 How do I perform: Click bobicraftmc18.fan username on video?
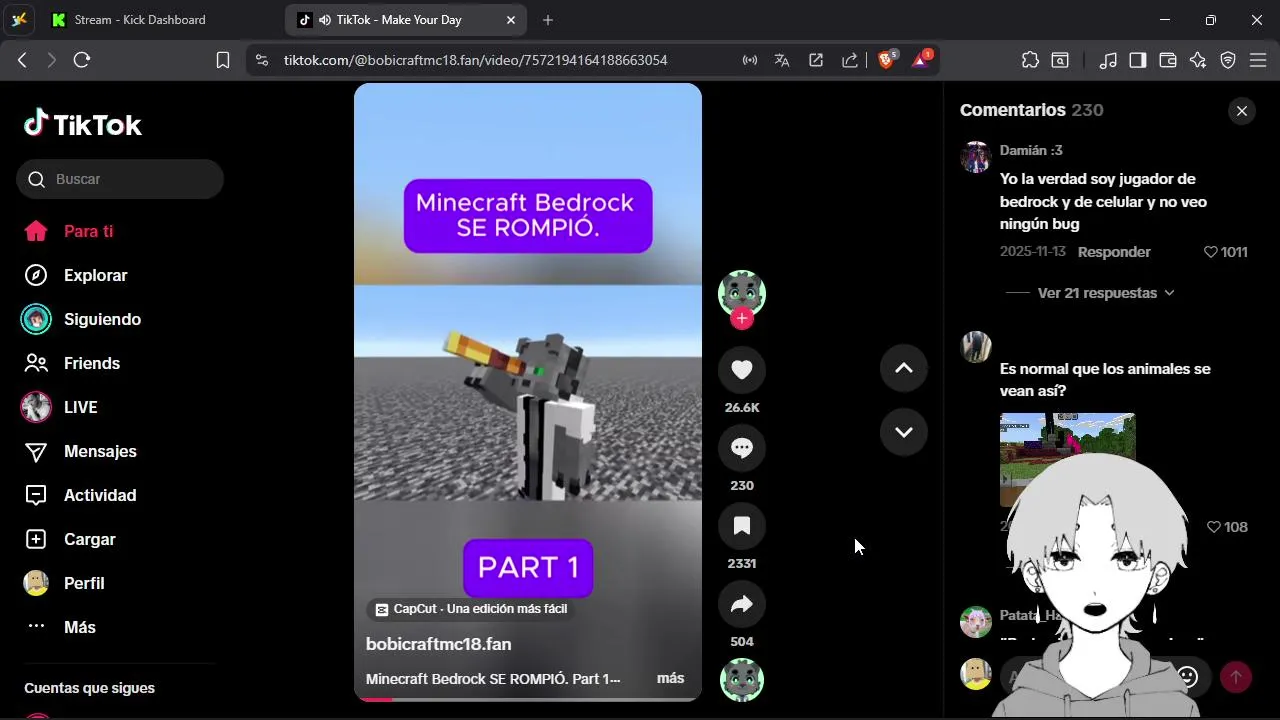coord(438,644)
